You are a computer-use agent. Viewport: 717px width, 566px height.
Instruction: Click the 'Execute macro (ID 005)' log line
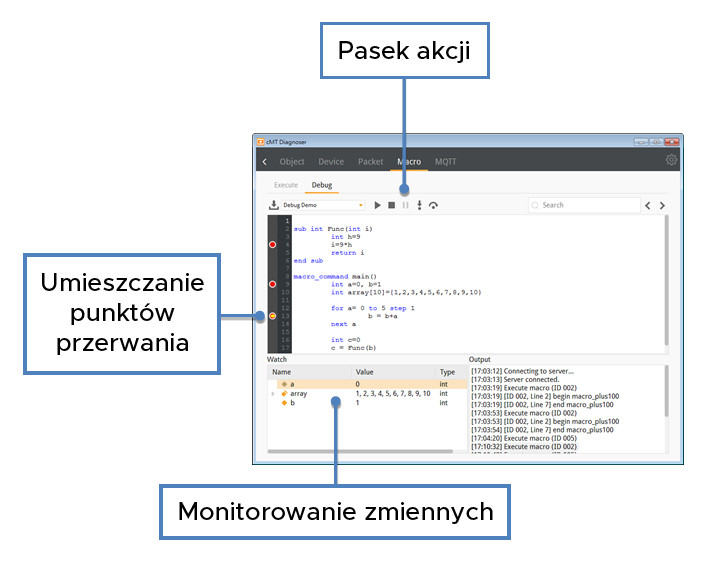coord(524,438)
